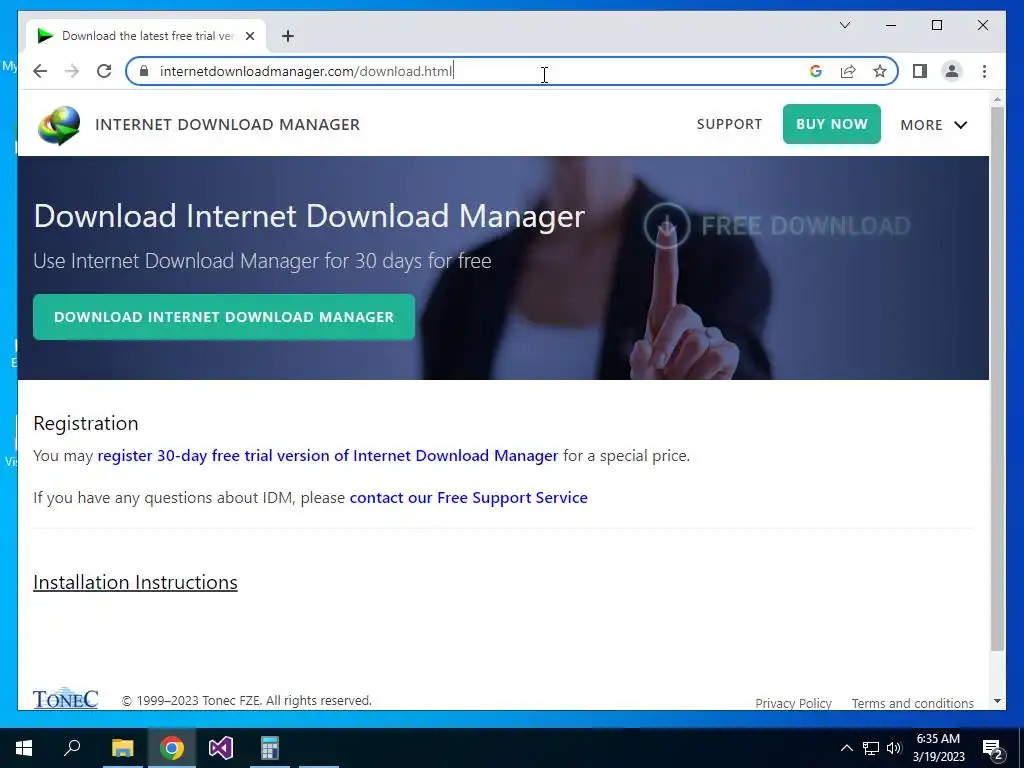Open register 30-day free trial version link

coord(328,455)
